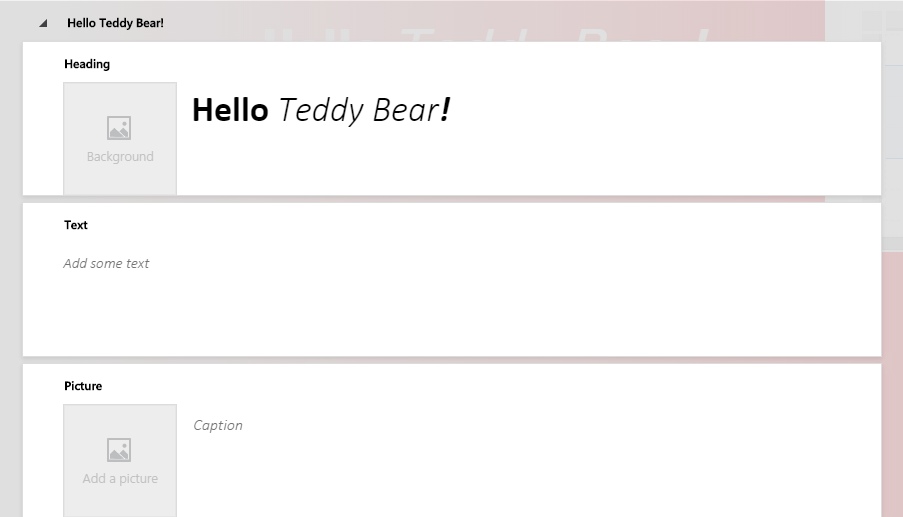Click the Background image placeholder icon
Image resolution: width=903 pixels, height=517 pixels.
[119, 128]
